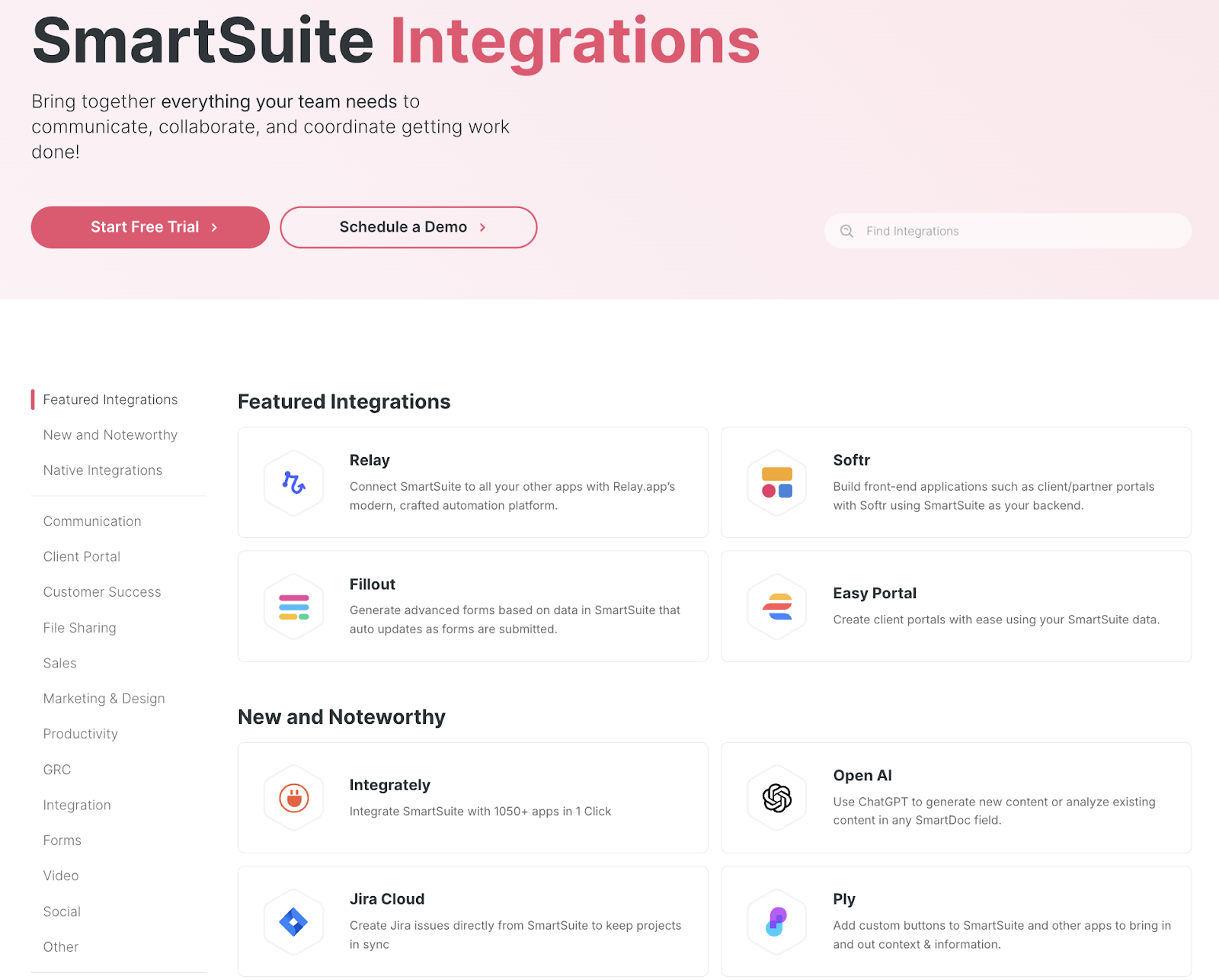Open the GRC category
This screenshot has width=1219, height=980.
click(57, 770)
